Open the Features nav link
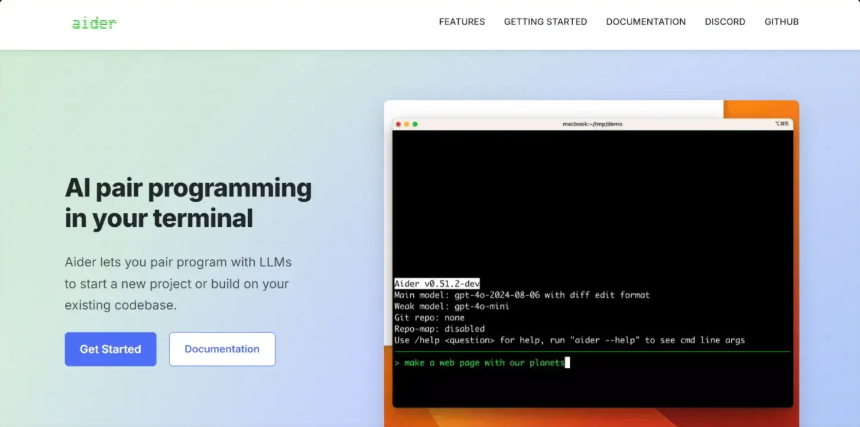 [461, 22]
